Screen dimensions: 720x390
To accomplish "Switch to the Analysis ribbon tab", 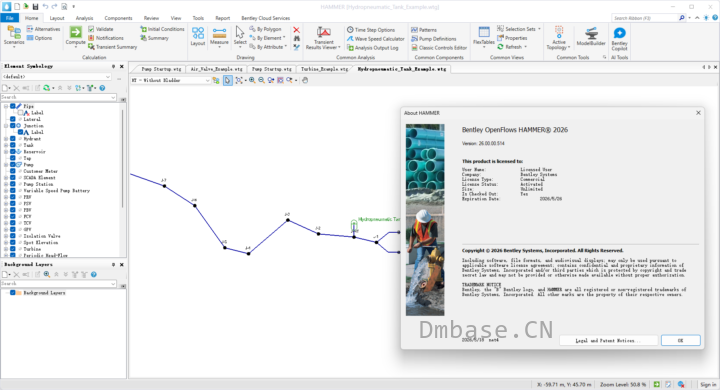I will point(84,18).
